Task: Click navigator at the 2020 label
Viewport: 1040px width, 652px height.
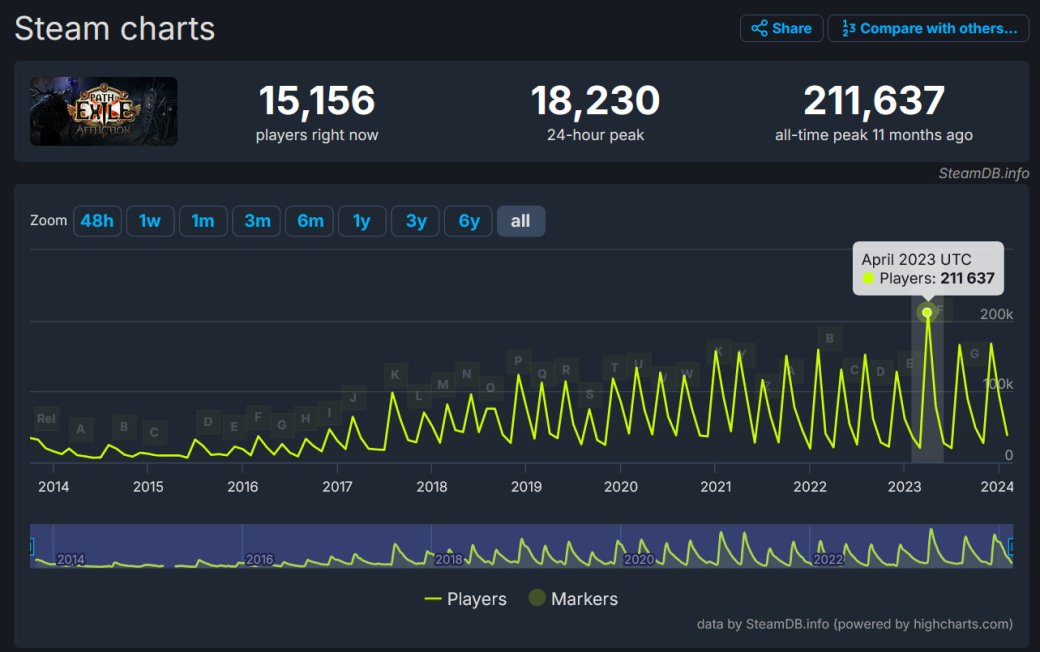Action: (639, 559)
